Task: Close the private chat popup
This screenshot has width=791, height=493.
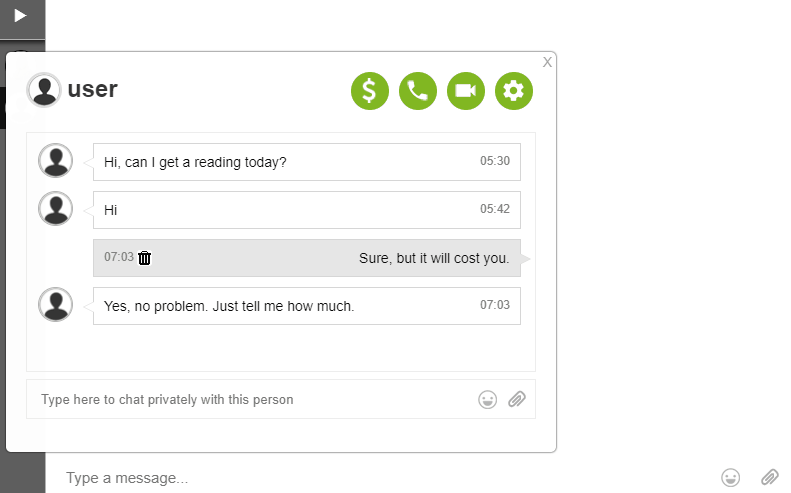Action: 547,62
